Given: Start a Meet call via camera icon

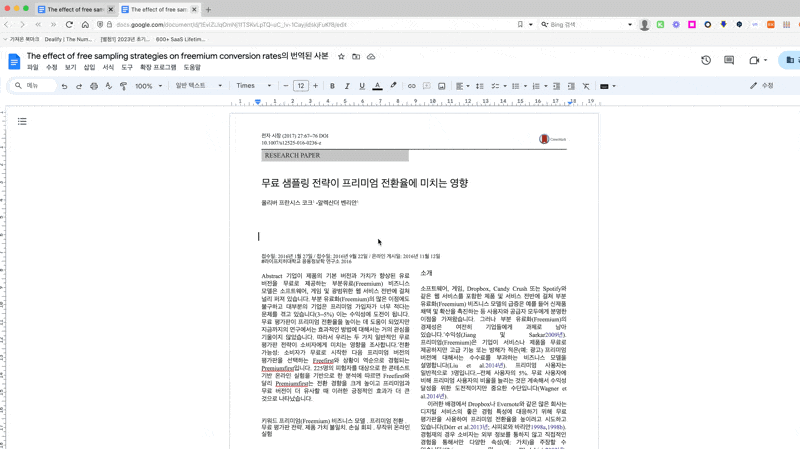Looking at the screenshot, I should pos(754,60).
